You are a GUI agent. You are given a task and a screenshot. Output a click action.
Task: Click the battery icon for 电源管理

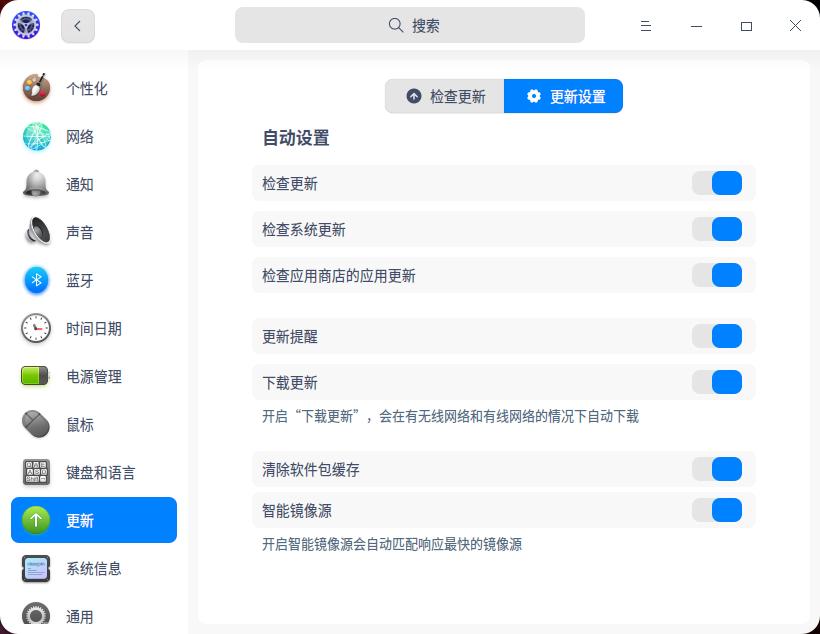[35, 376]
